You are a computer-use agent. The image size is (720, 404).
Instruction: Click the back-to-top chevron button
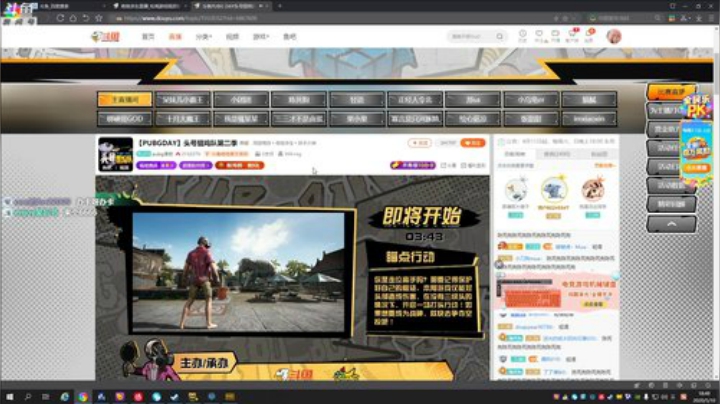[671, 224]
